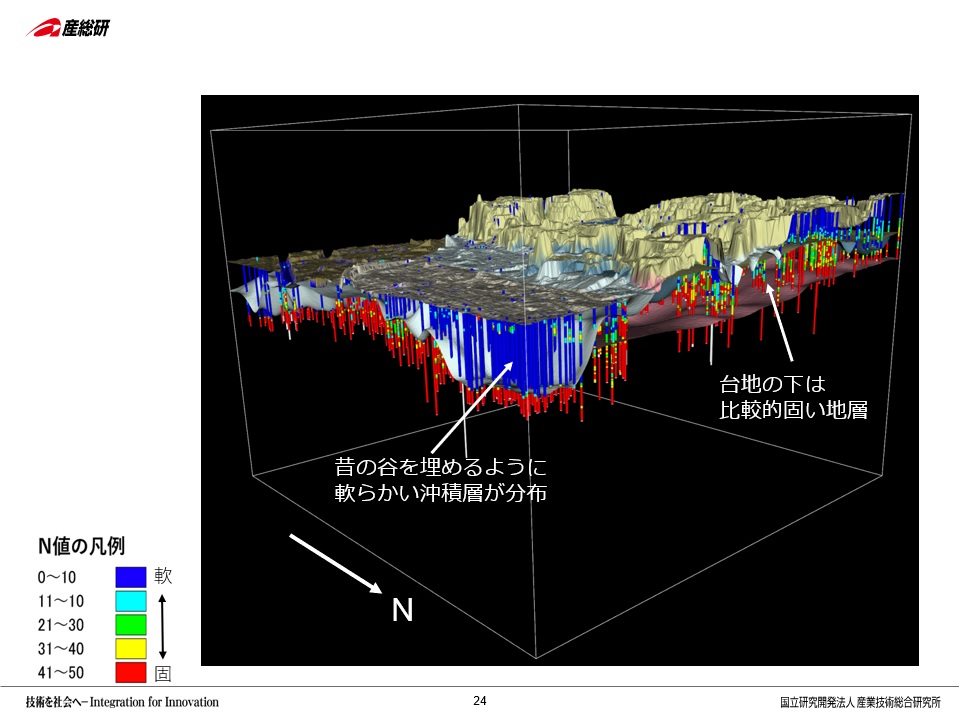
Task: Click the 軟 label in legend
Action: point(164,576)
